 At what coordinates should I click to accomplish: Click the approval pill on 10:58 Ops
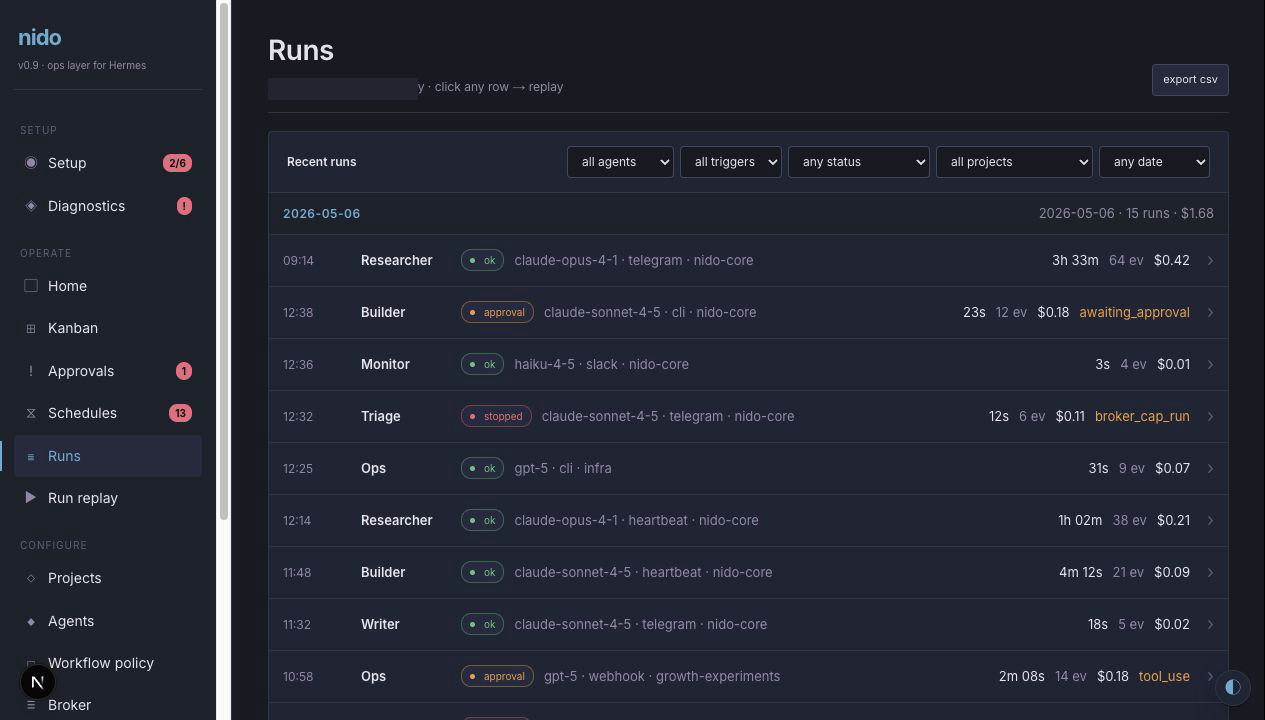pyautogui.click(x=497, y=676)
